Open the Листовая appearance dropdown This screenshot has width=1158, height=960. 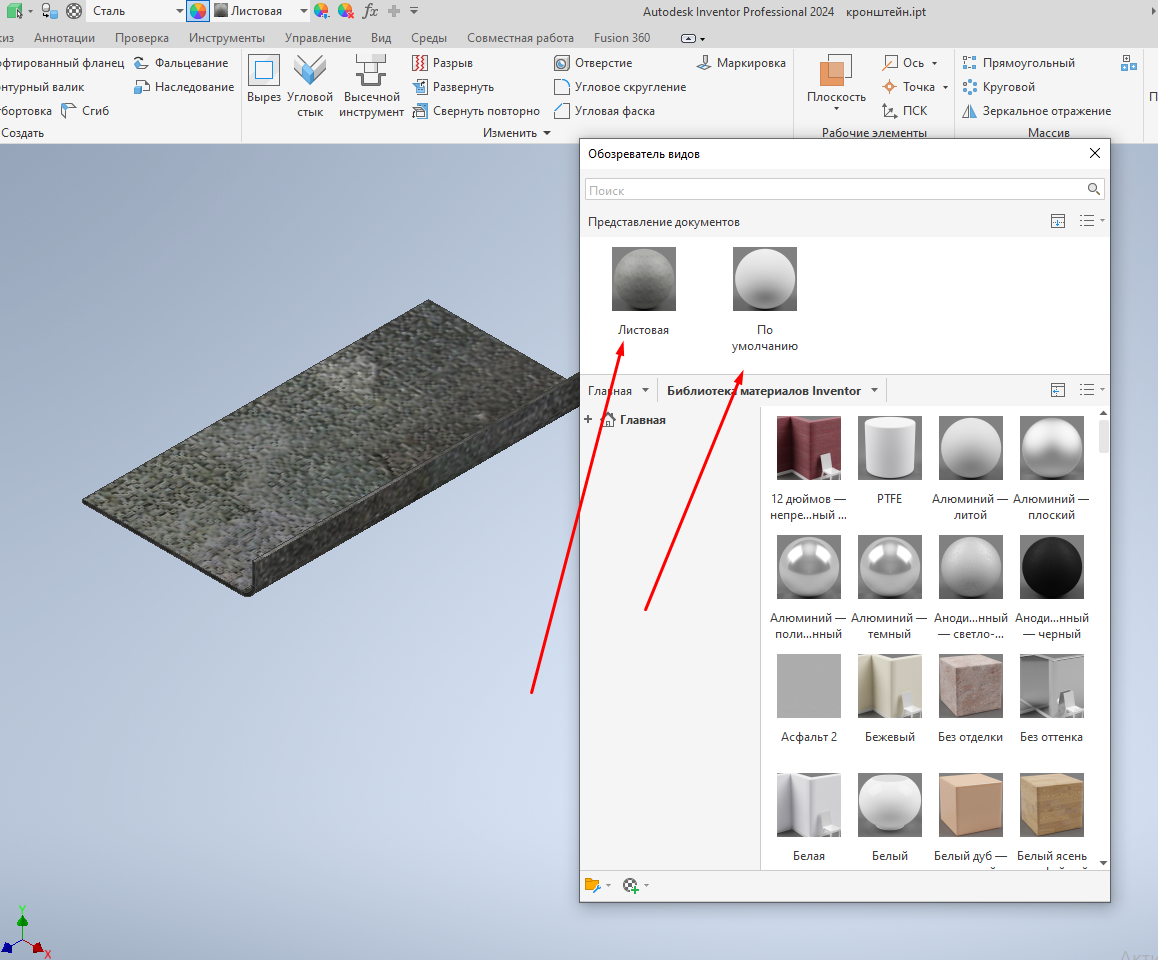[304, 11]
